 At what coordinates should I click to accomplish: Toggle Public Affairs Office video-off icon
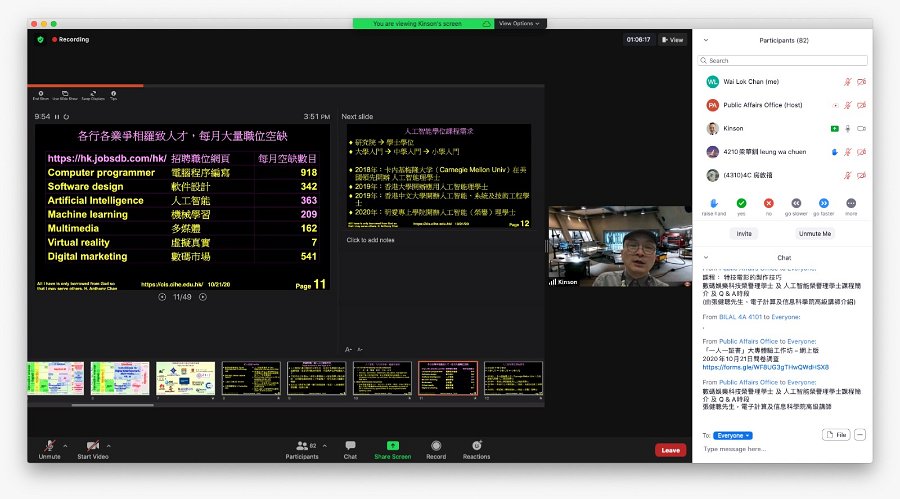(862, 105)
